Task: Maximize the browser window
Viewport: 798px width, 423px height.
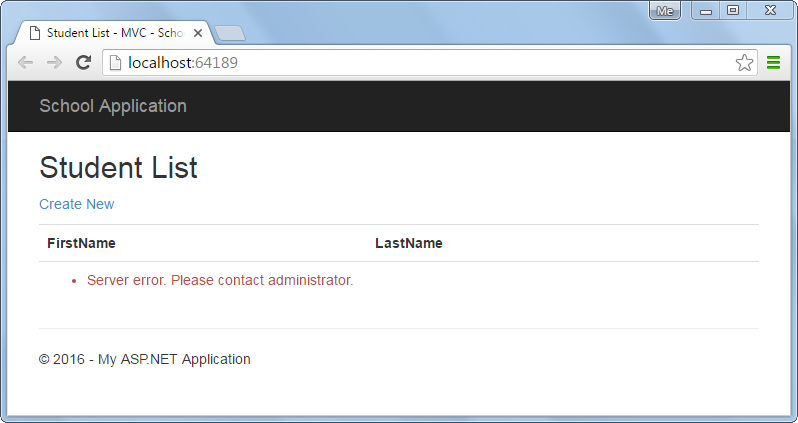Action: [733, 11]
